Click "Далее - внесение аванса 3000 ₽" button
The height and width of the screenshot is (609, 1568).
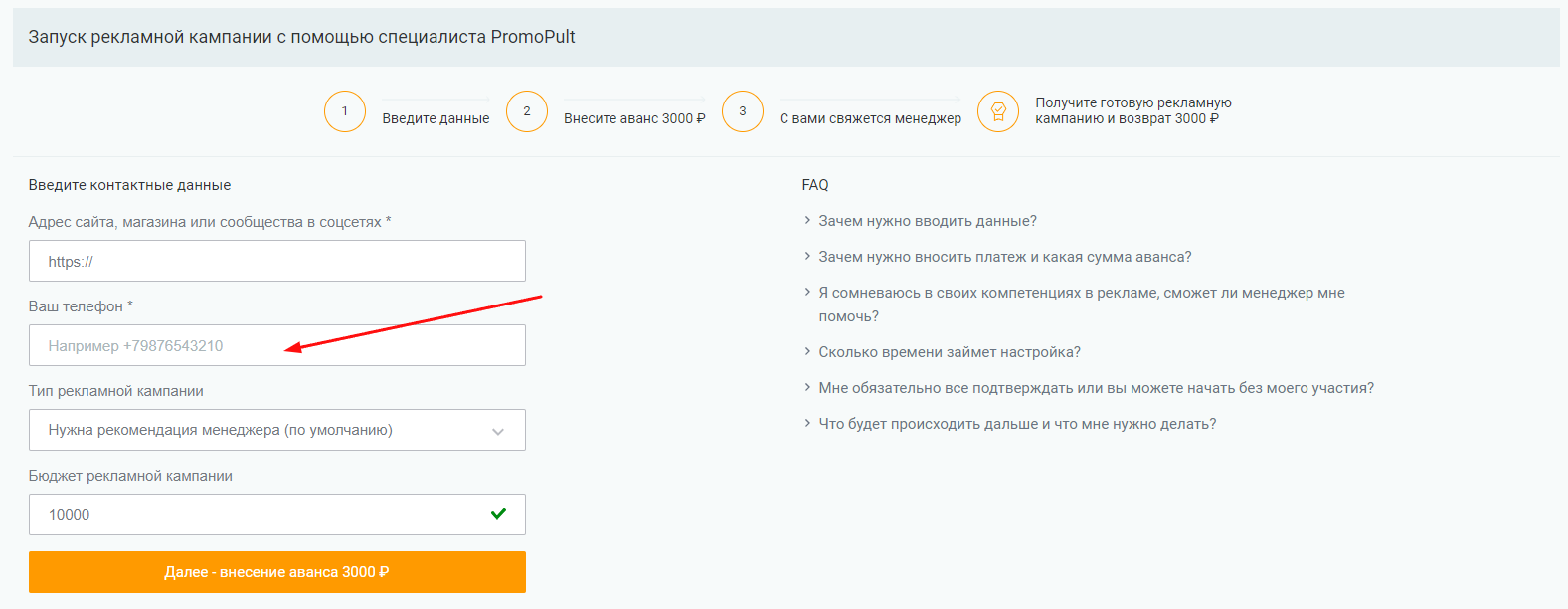276,572
